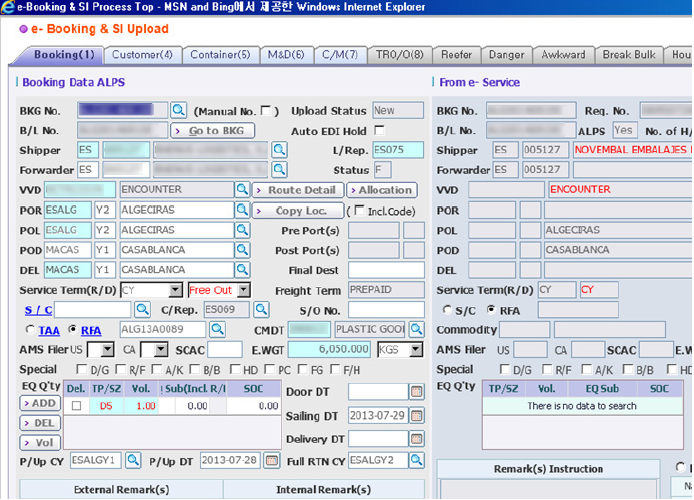Click the SCAC input field in ALPS
The width and height of the screenshot is (694, 500).
[x=225, y=350]
